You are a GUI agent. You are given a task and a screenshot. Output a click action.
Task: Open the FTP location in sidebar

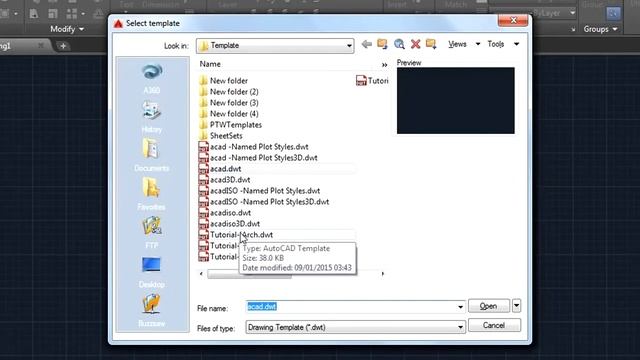tap(151, 233)
